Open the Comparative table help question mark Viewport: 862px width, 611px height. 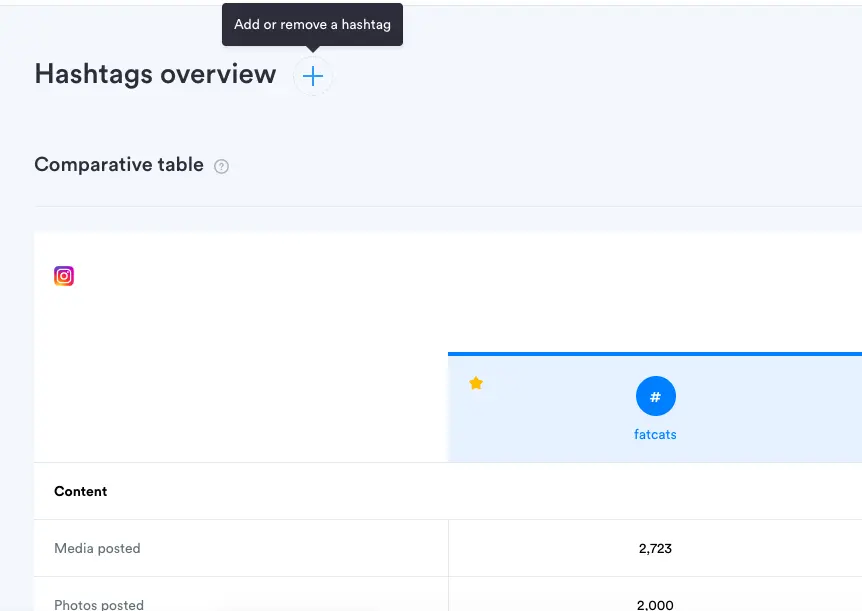[x=222, y=167]
